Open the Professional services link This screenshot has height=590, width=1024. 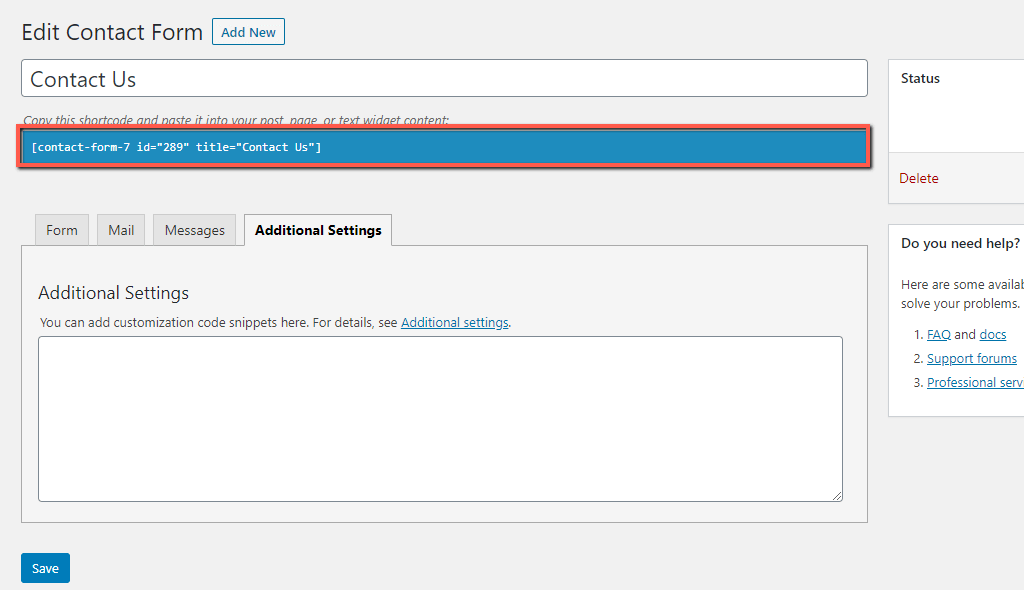tap(975, 382)
